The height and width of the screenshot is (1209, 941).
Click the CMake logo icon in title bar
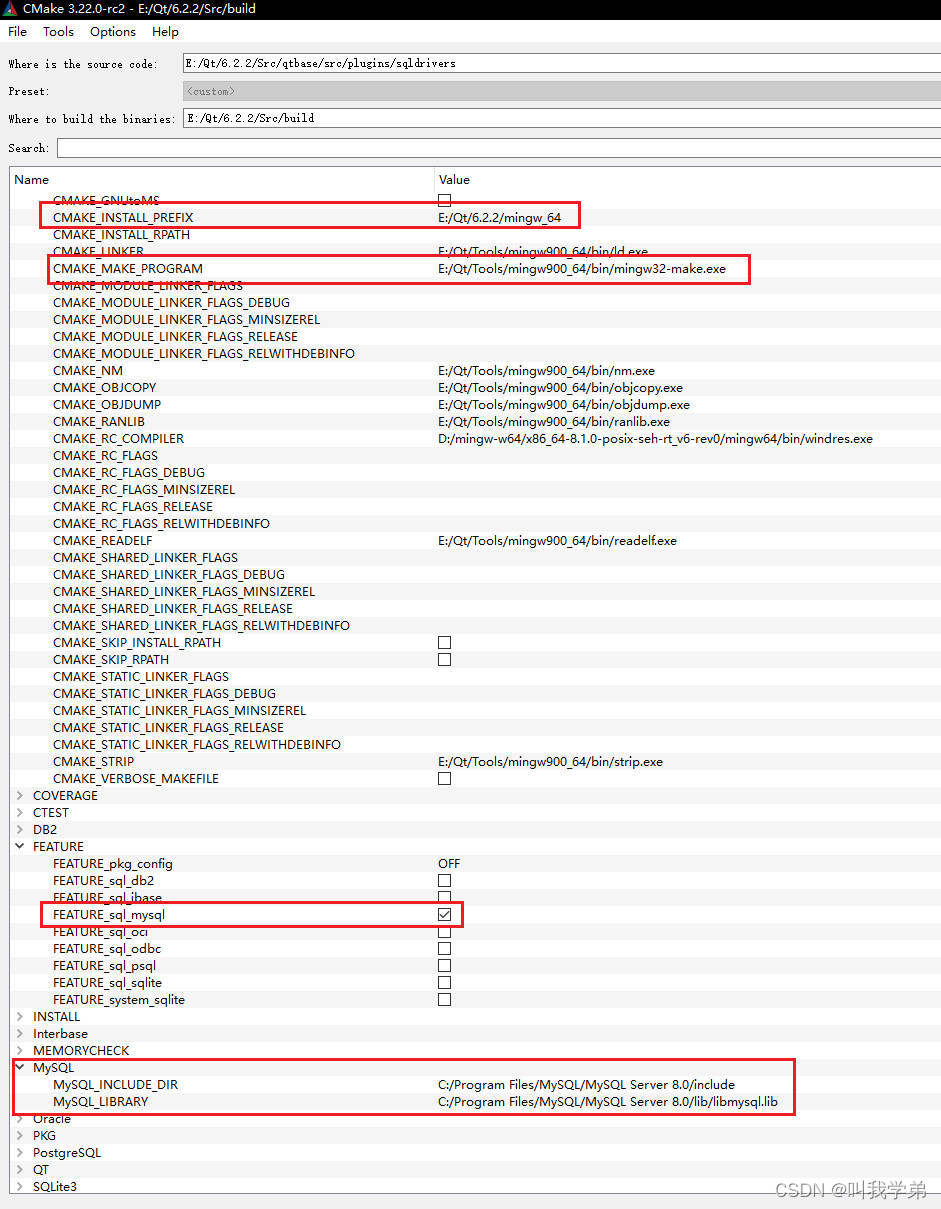click(x=9, y=8)
